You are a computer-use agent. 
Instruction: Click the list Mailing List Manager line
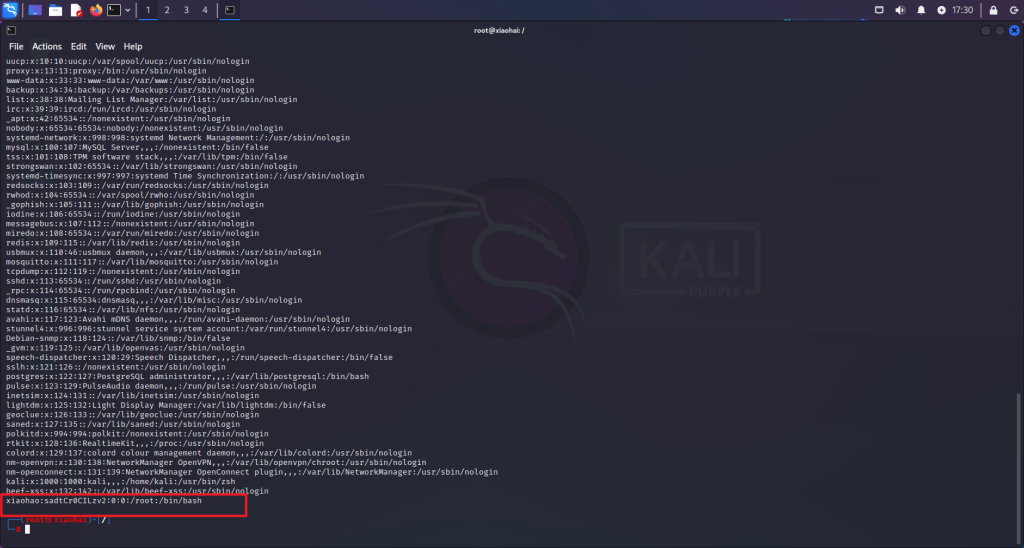[x=152, y=99]
